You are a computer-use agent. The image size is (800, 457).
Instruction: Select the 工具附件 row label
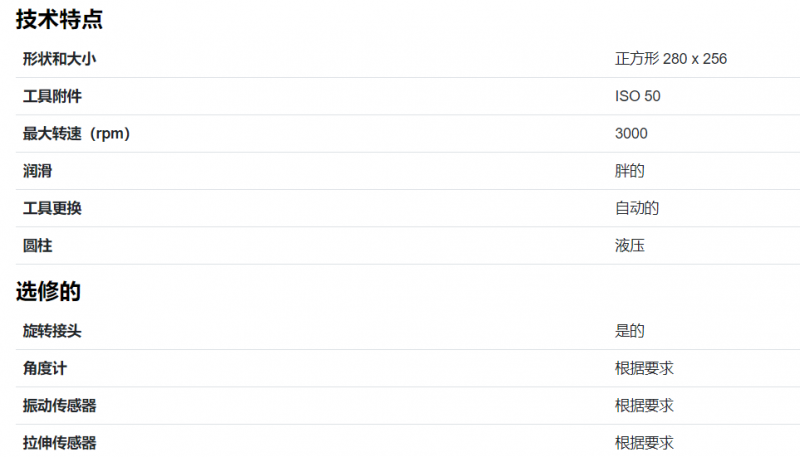[x=52, y=96]
